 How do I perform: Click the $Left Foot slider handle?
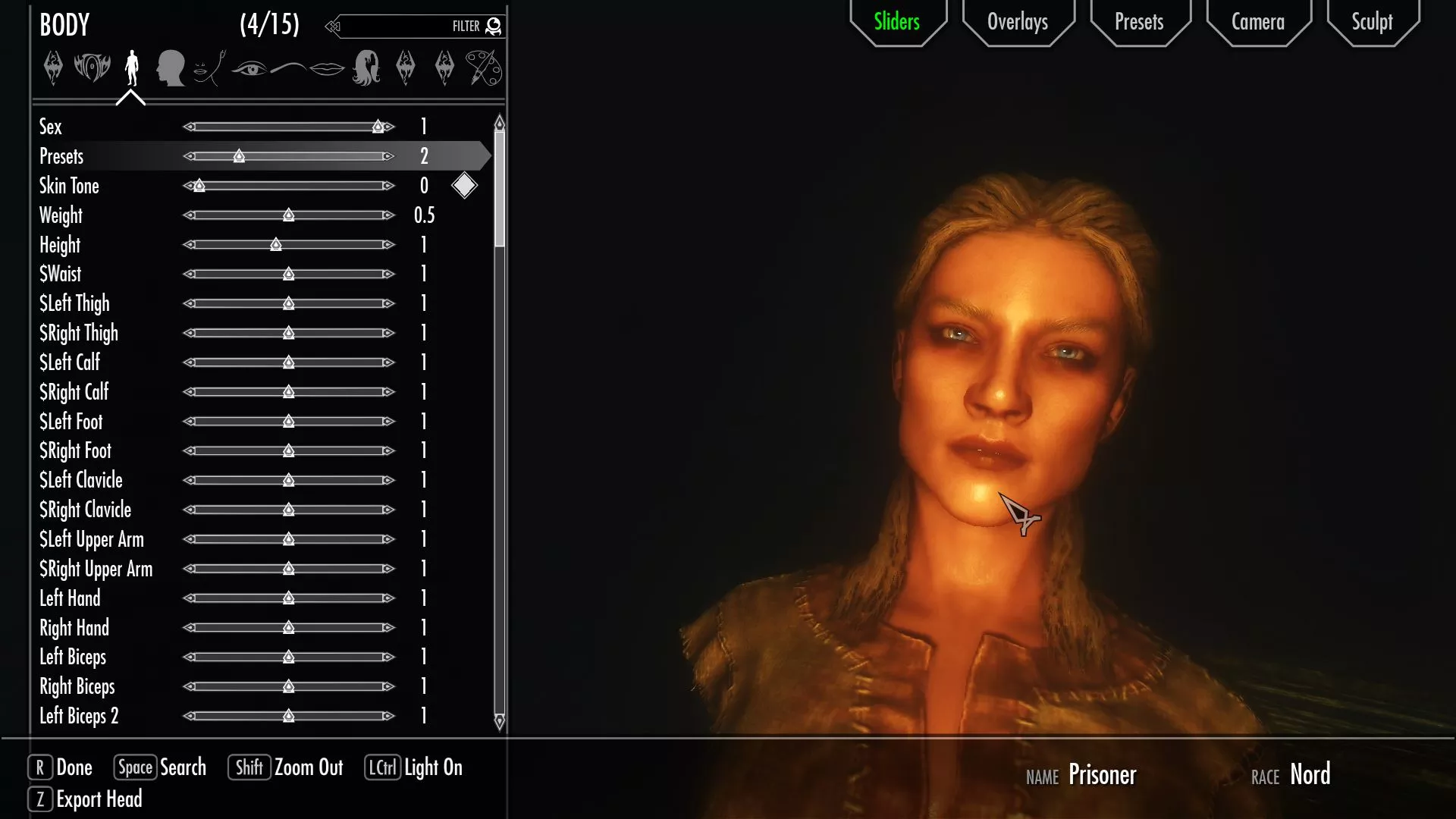tap(288, 422)
